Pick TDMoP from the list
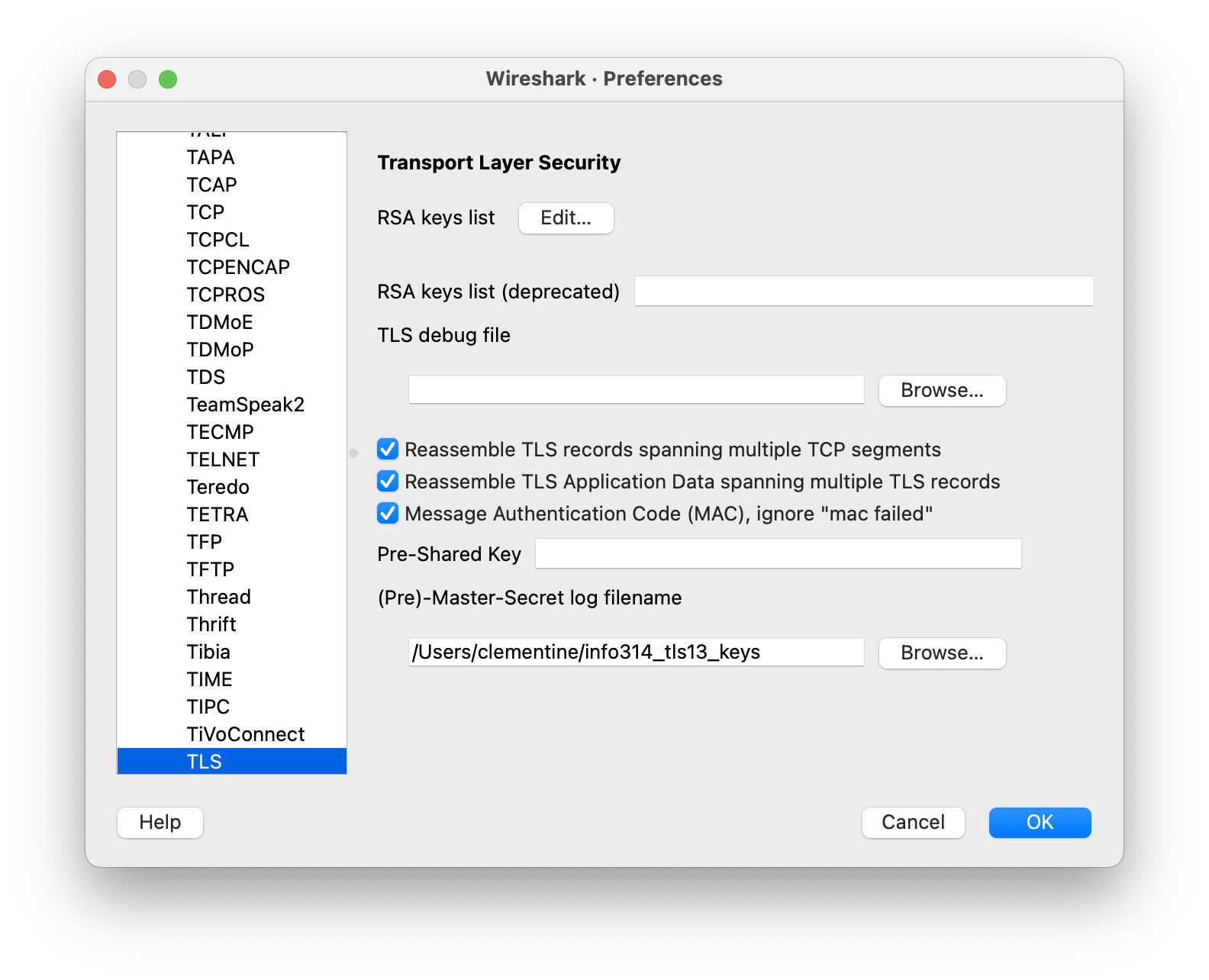1209x980 pixels. click(x=232, y=350)
